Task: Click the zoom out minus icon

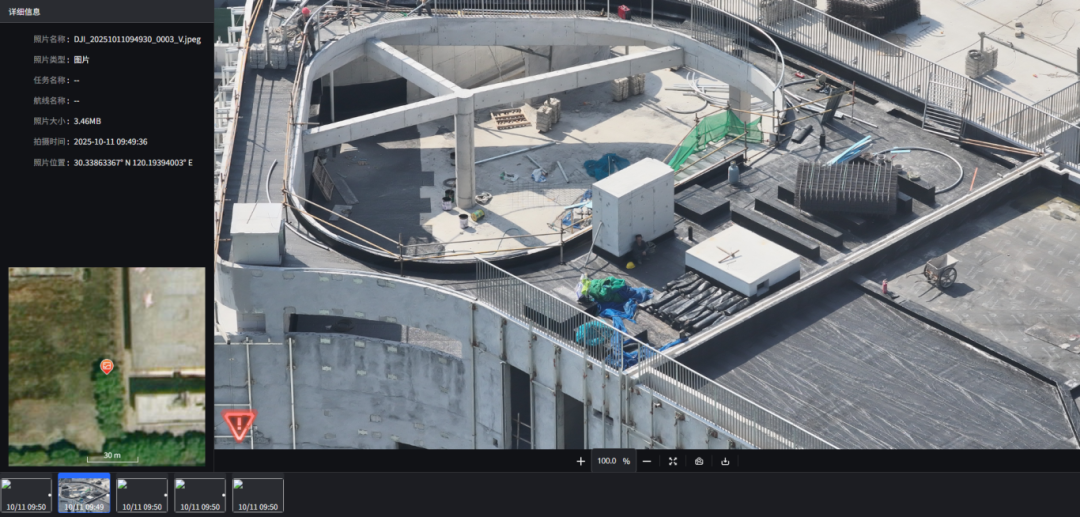Action: 647,461
